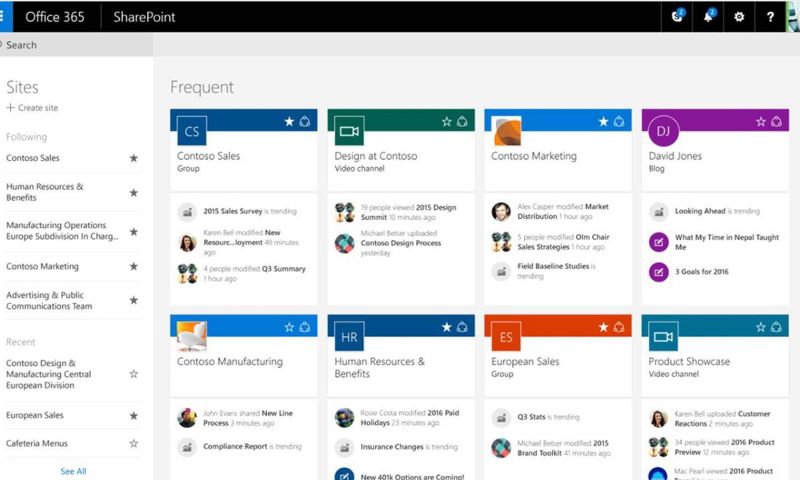
Task: Follow Cafeteria Menus site via star
Action: [134, 443]
